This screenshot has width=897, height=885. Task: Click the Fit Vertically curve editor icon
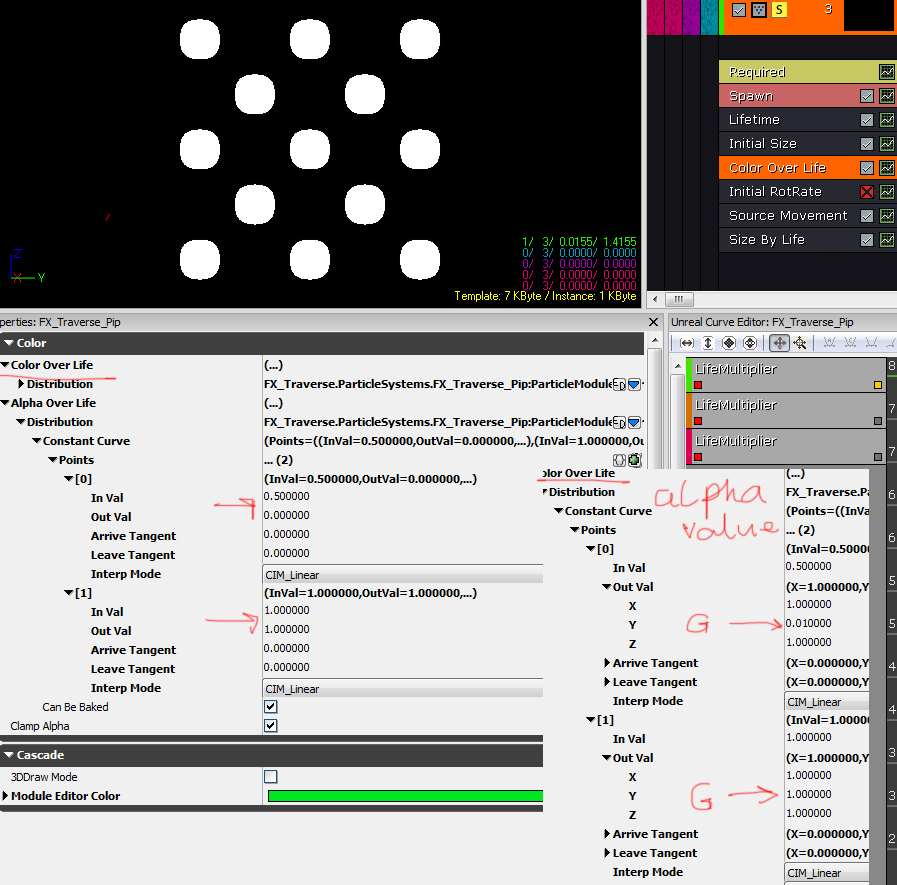pos(708,343)
